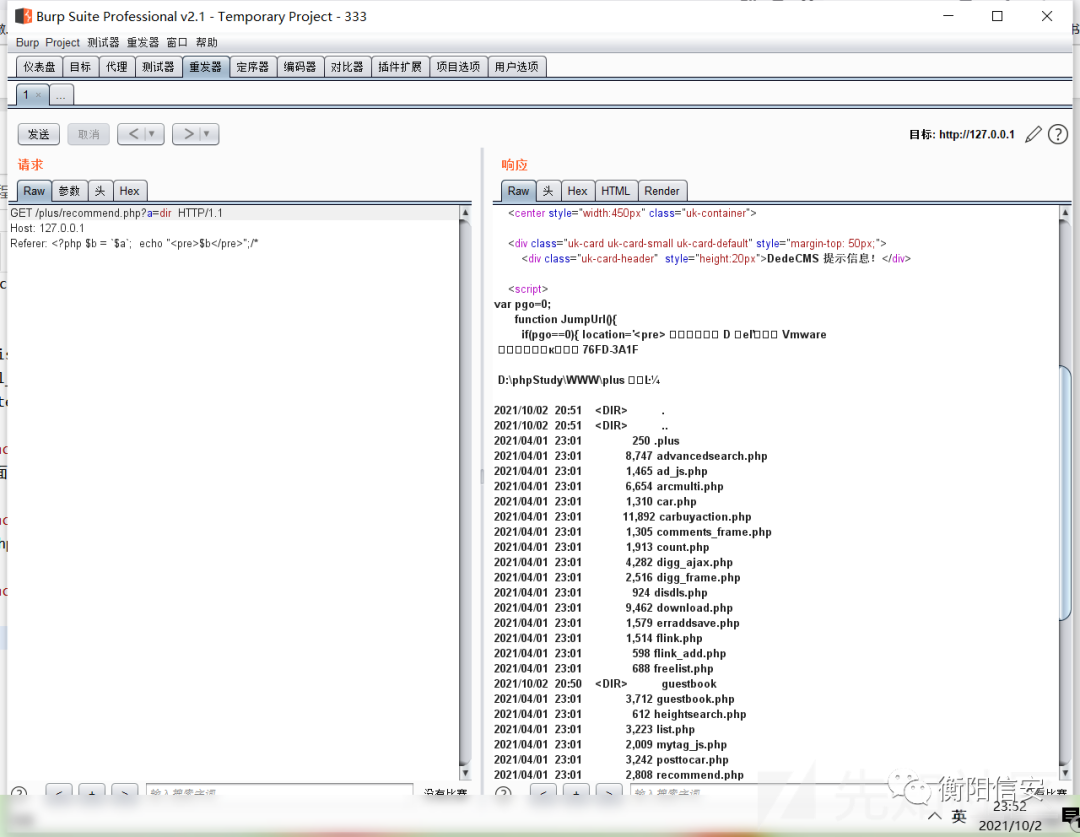Select the request Hex tab

129,191
